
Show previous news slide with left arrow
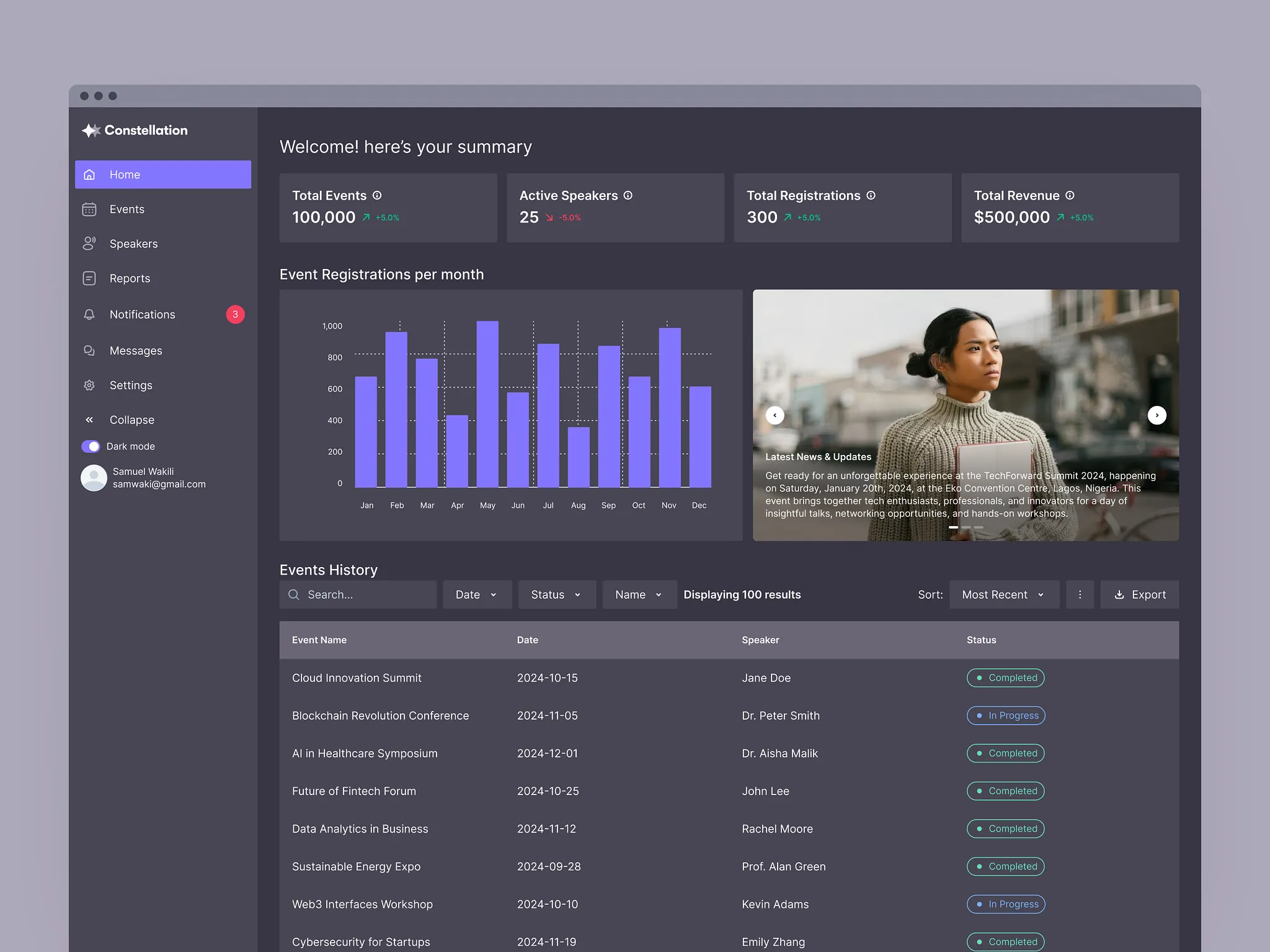pos(775,415)
